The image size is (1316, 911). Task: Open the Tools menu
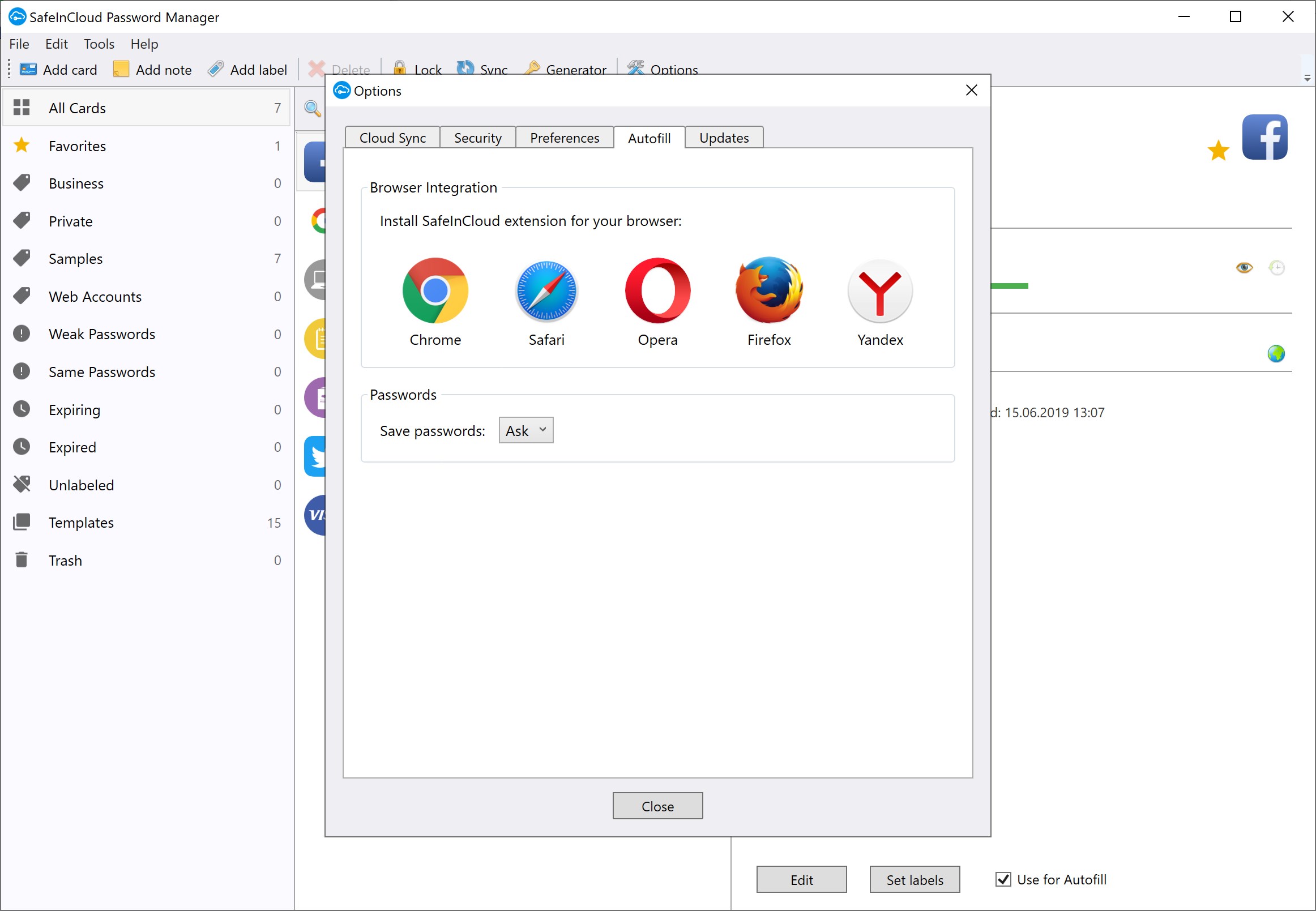click(x=99, y=44)
